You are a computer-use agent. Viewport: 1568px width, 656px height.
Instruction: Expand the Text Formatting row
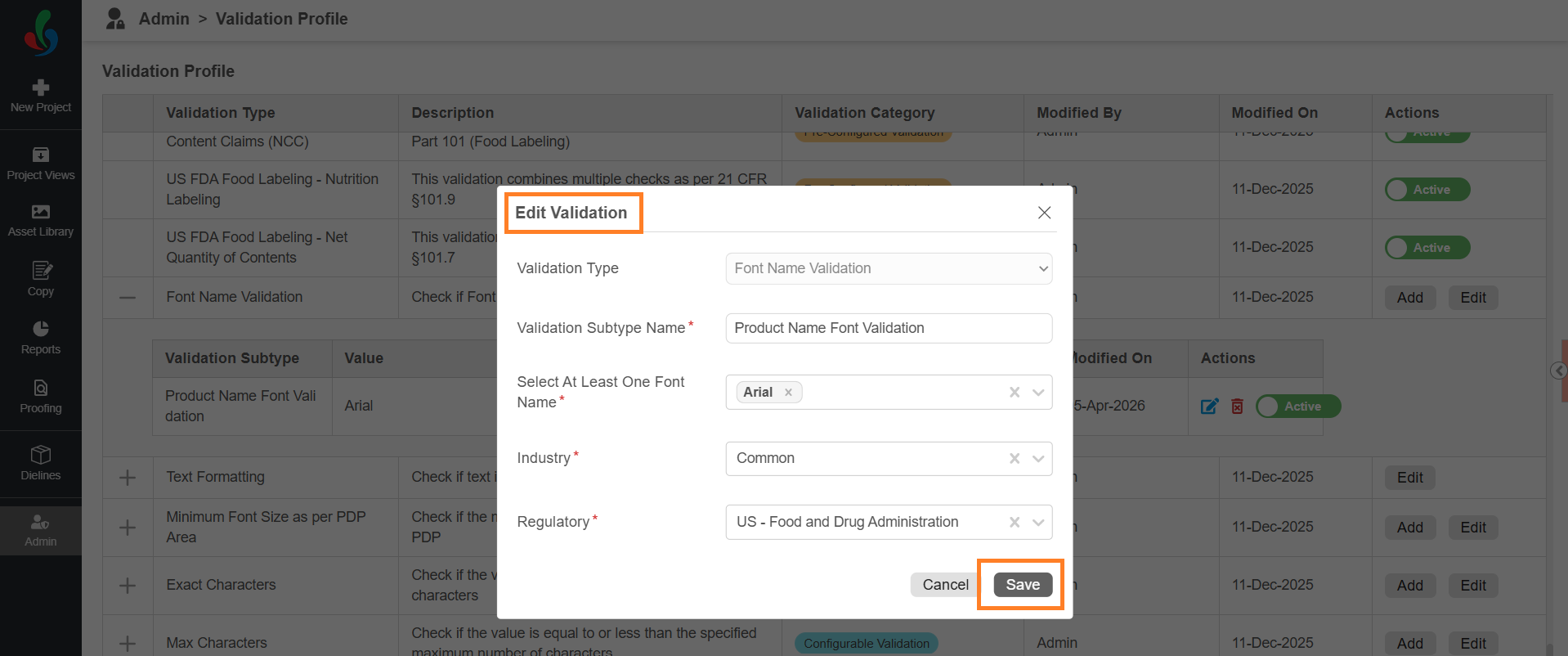tap(128, 478)
